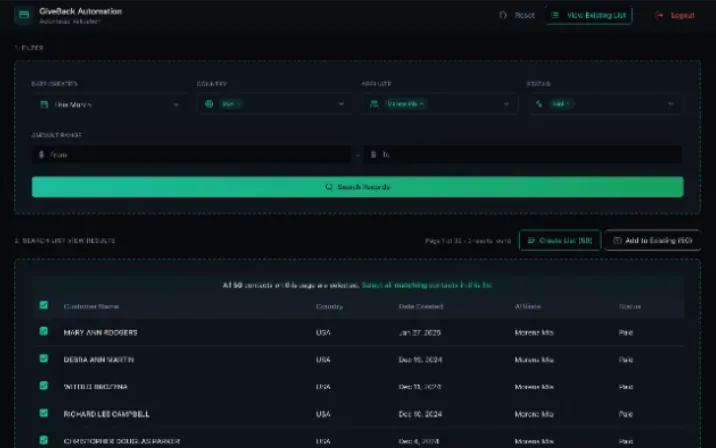The image size is (716, 448).
Task: Click the name MARY ANN RODGERS
Action: click(100, 332)
